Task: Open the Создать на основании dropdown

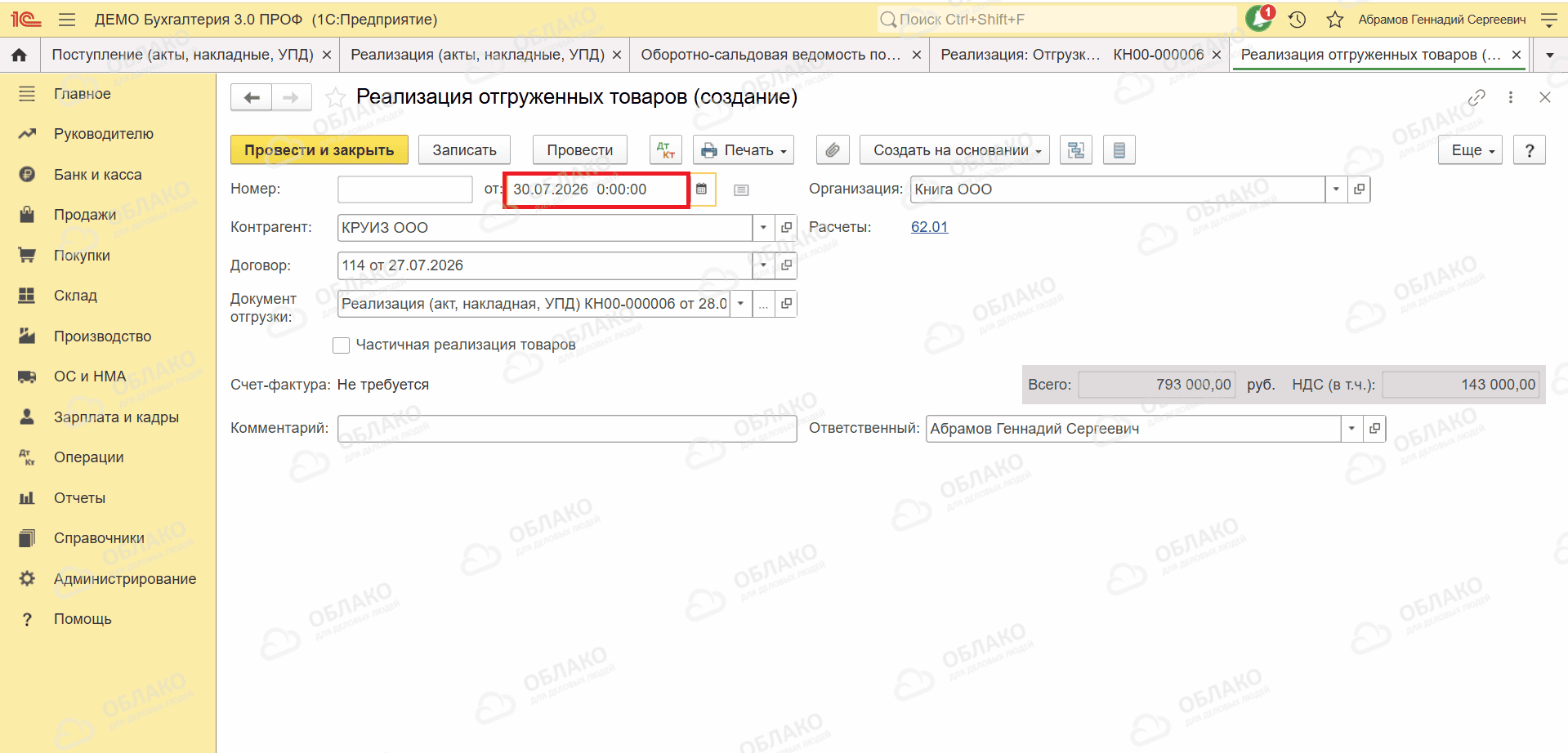Action: point(954,150)
